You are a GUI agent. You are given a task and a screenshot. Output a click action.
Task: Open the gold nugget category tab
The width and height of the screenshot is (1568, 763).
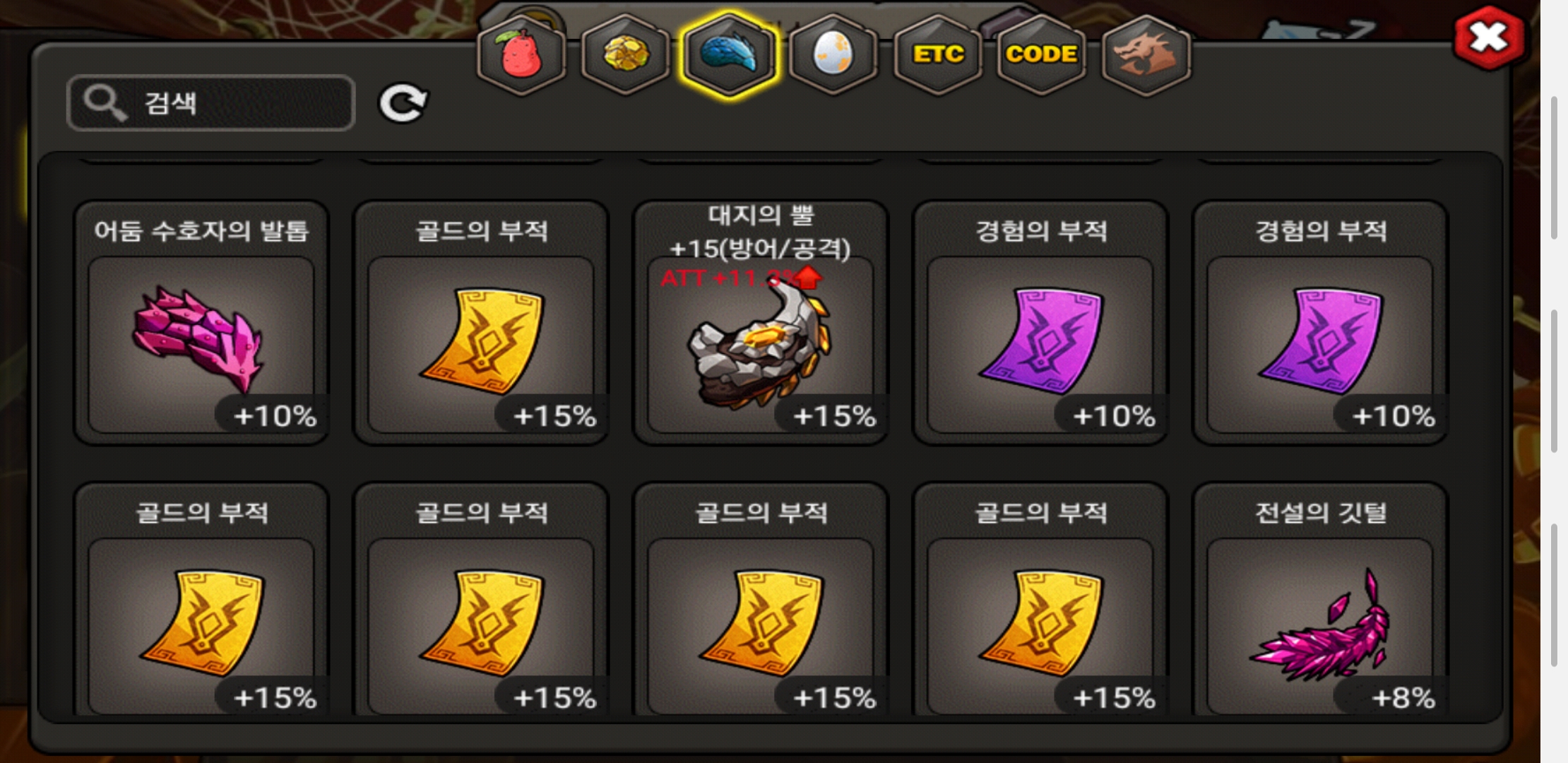click(625, 54)
